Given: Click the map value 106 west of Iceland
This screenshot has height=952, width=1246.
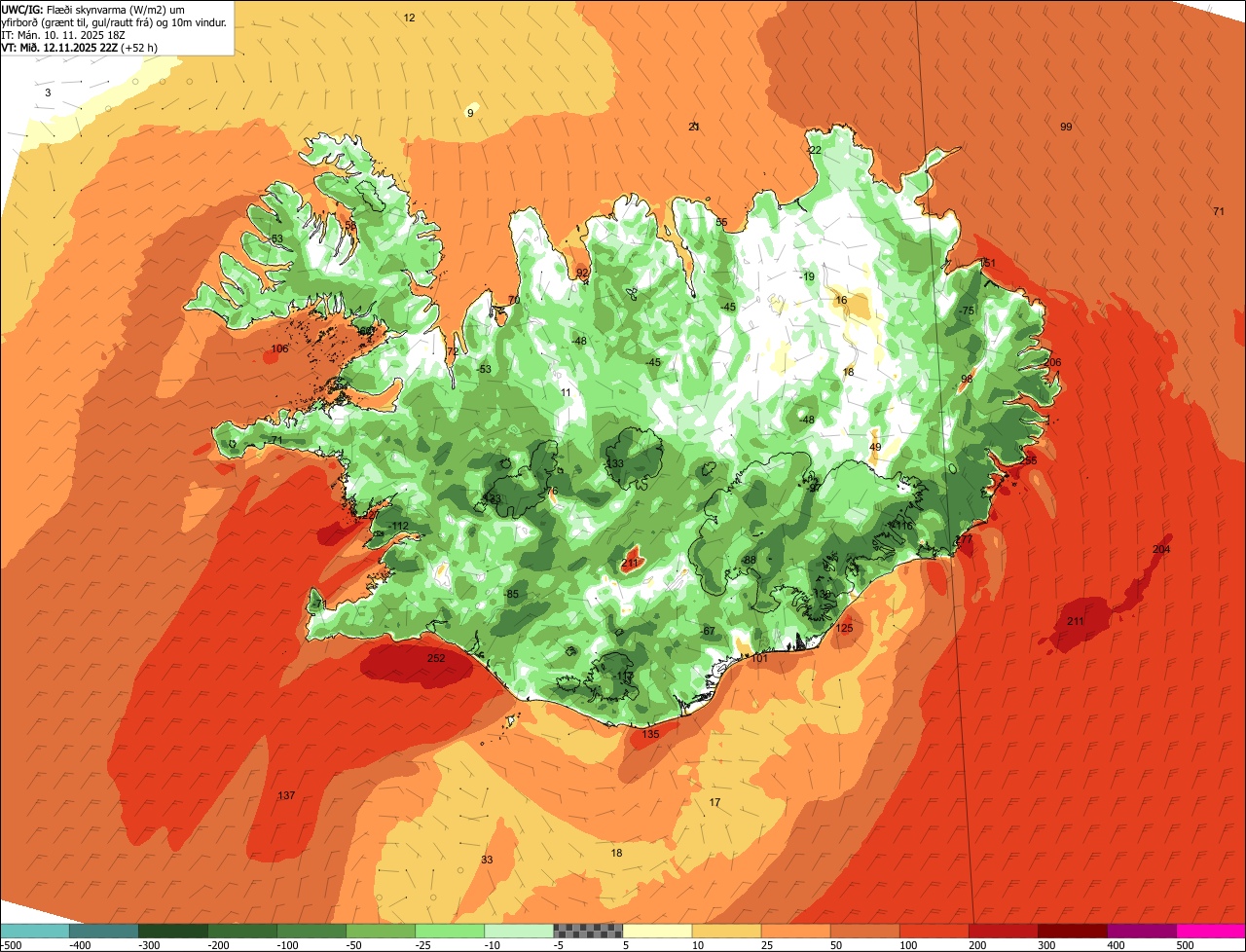Looking at the screenshot, I should [280, 348].
